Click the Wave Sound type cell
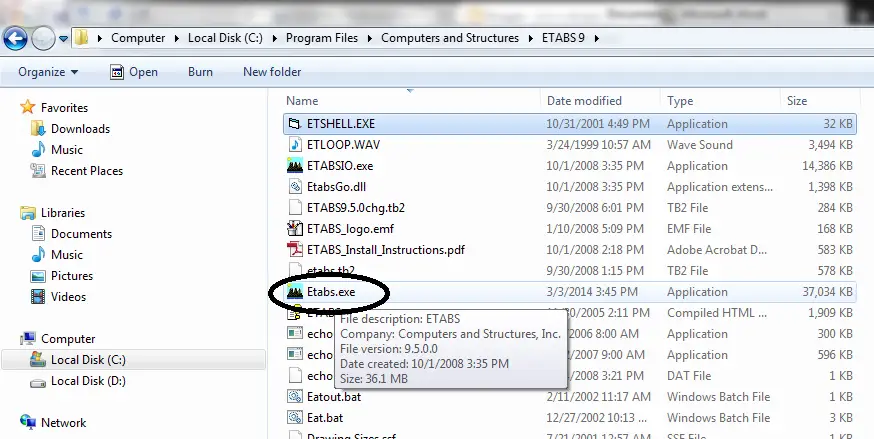This screenshot has height=439, width=874. [700, 145]
